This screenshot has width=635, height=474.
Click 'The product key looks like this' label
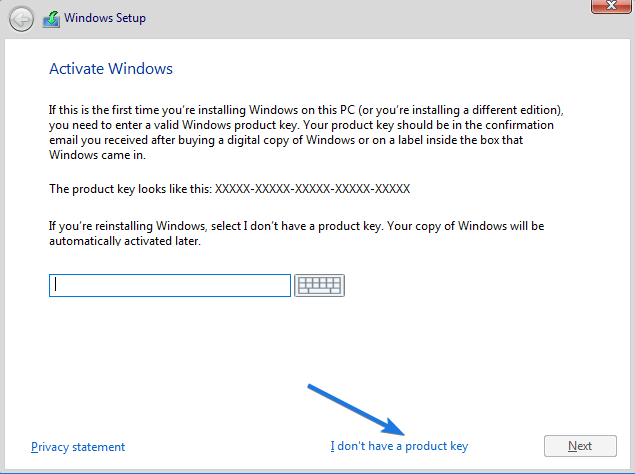(130, 189)
